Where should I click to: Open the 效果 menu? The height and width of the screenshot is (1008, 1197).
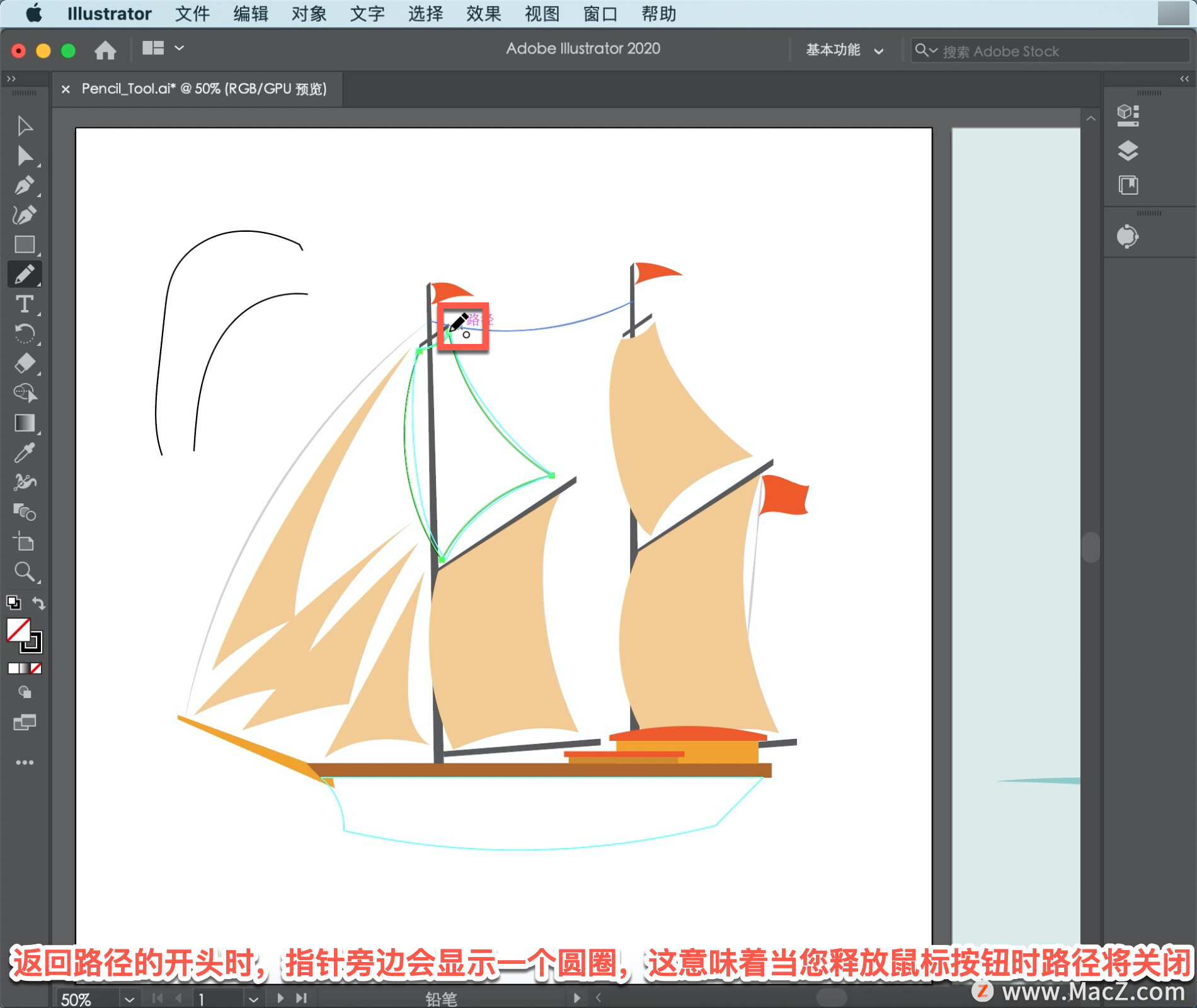[484, 13]
